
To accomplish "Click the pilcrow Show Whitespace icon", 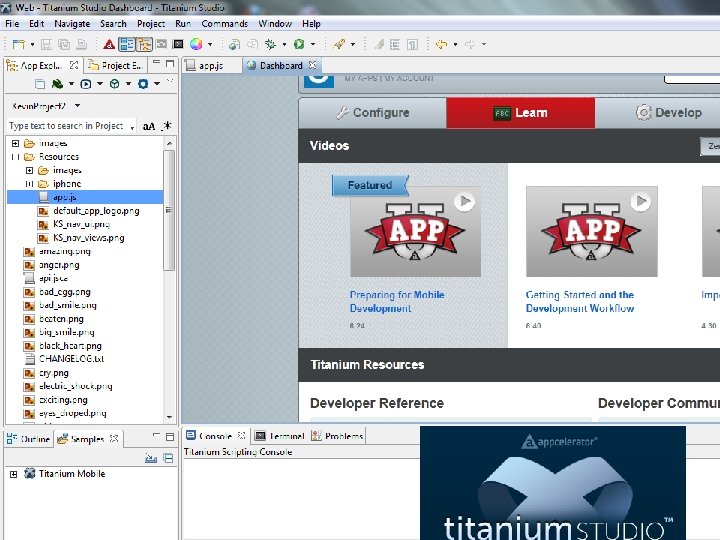I will tap(412, 45).
